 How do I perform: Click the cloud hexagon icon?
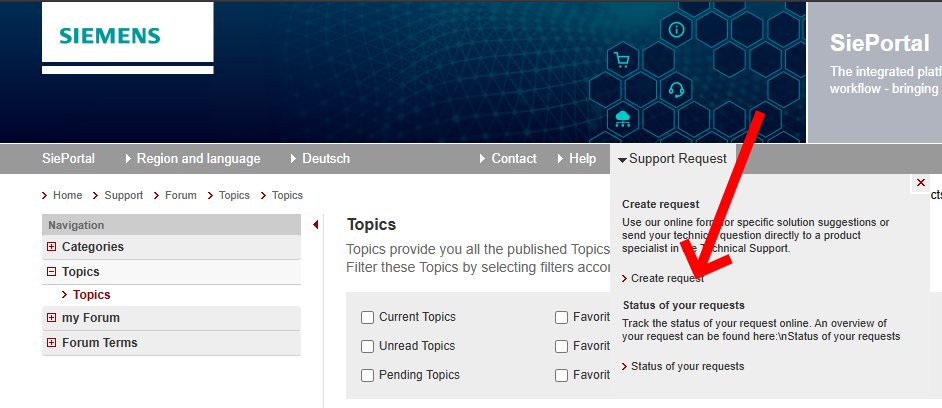623,120
